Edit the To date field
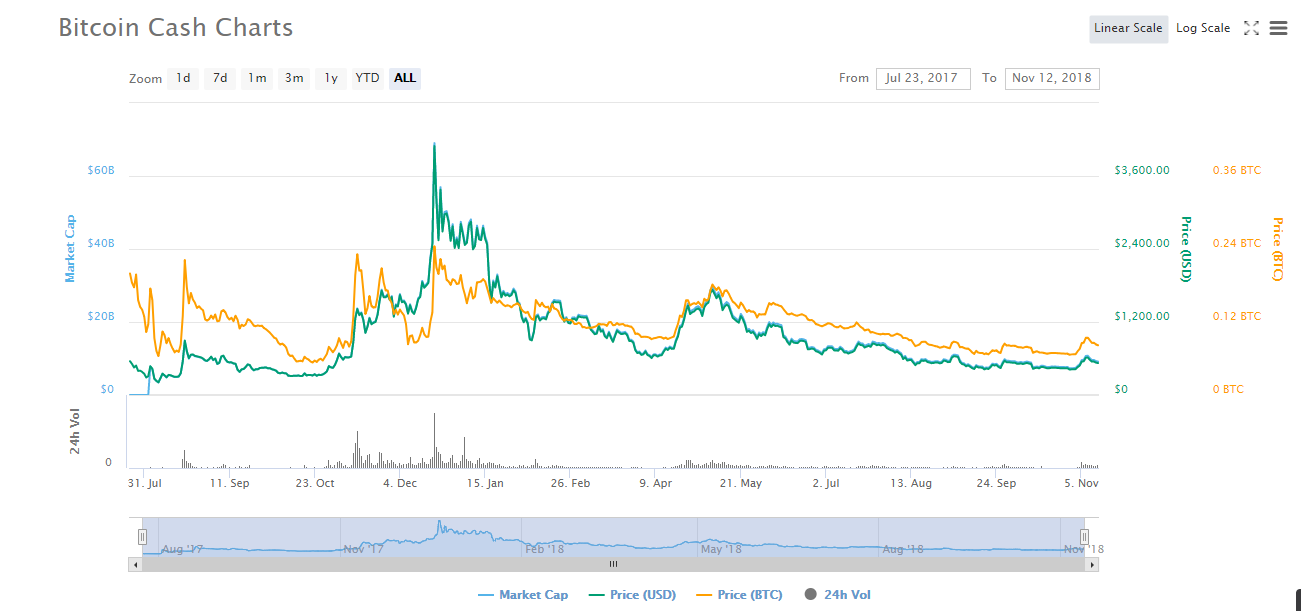 [1052, 78]
